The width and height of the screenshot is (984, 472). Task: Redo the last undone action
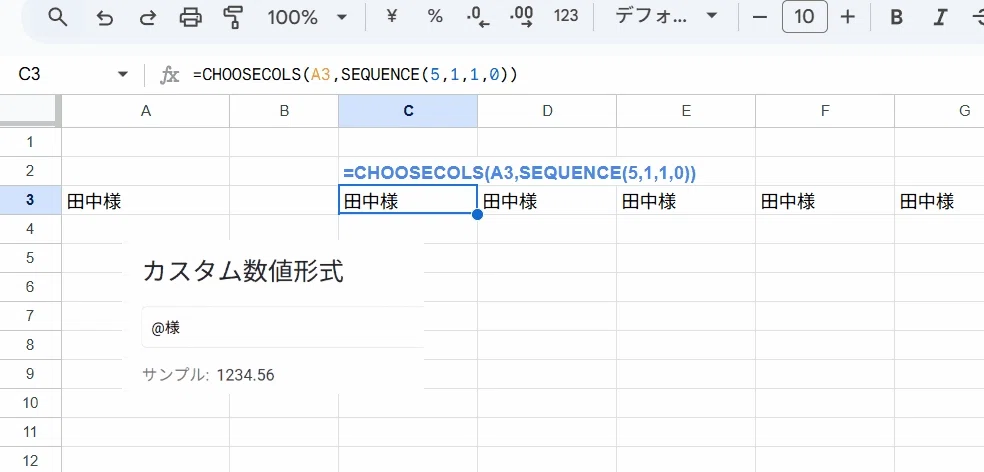tap(147, 17)
